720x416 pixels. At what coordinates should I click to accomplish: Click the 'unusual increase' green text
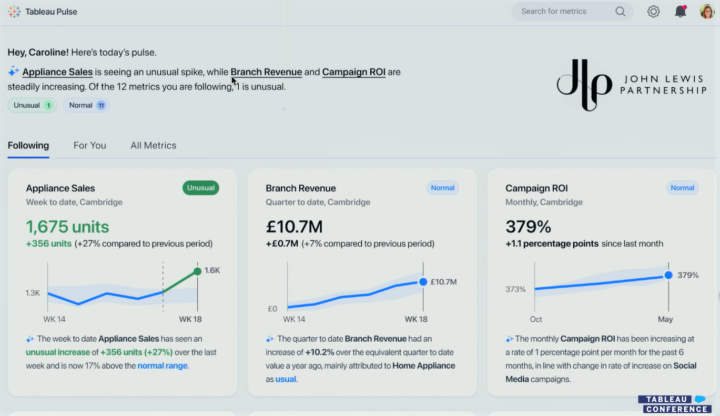tap(58, 353)
